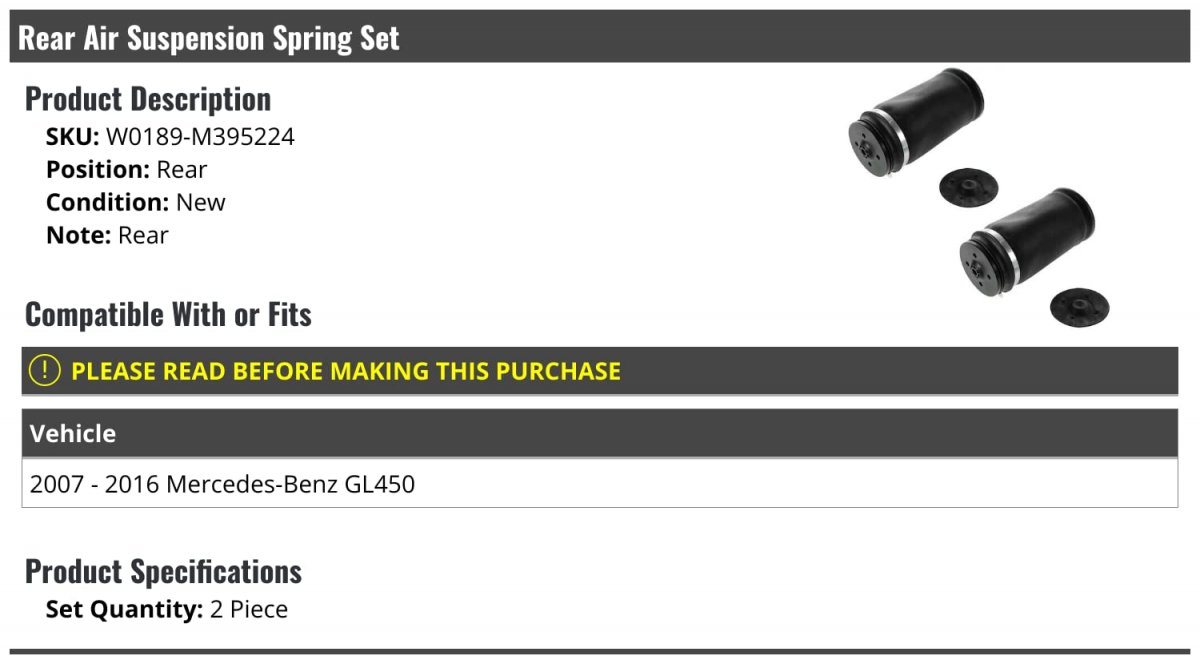The image size is (1200, 664).
Task: Expand the PLEASE READ BEFORE MAKING THIS PURCHASE banner
Action: point(600,371)
